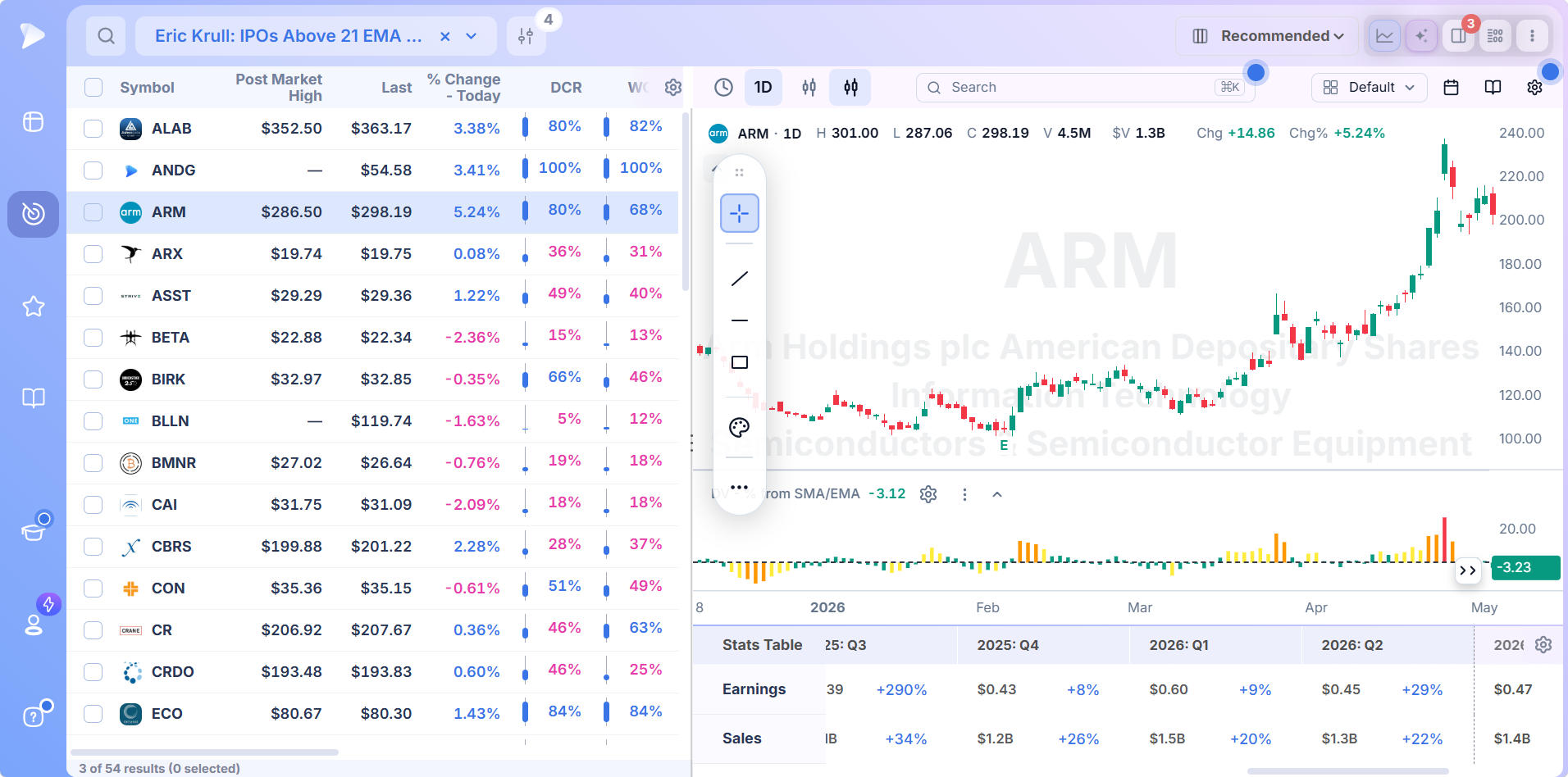
Task: Tick the ARM row checkbox
Action: pos(93,212)
